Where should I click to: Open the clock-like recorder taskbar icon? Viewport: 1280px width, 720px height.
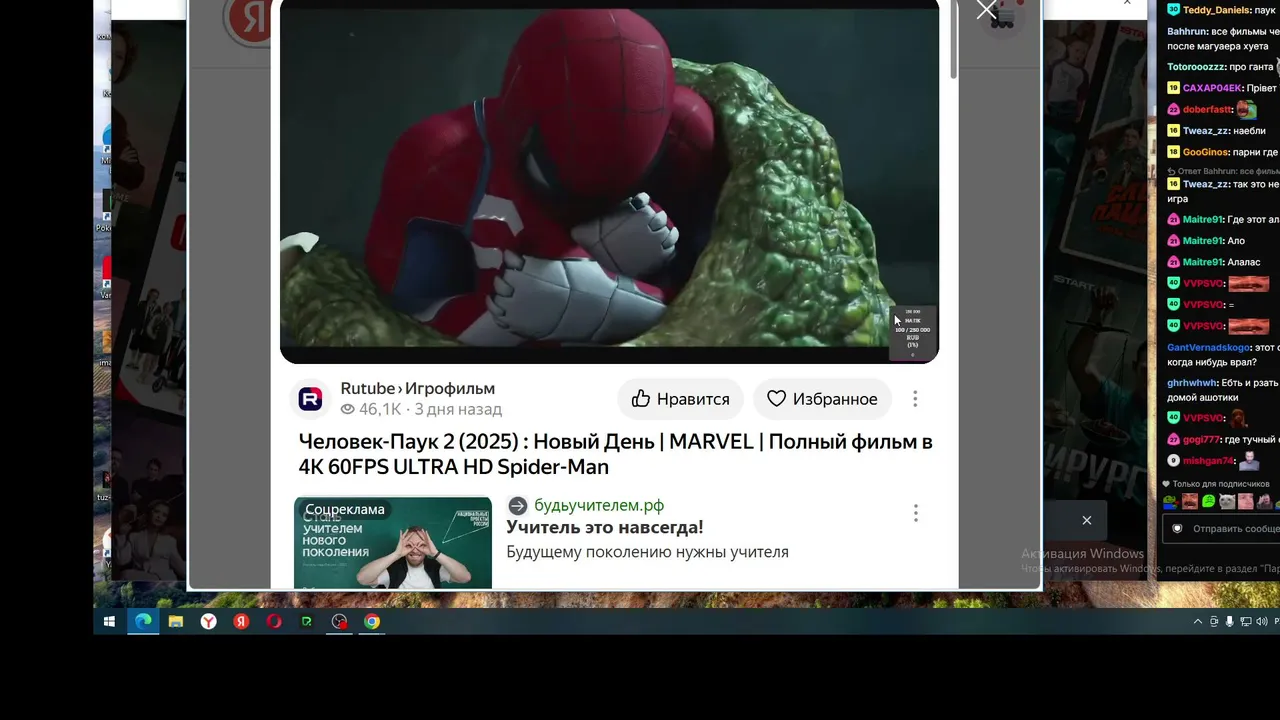point(340,621)
